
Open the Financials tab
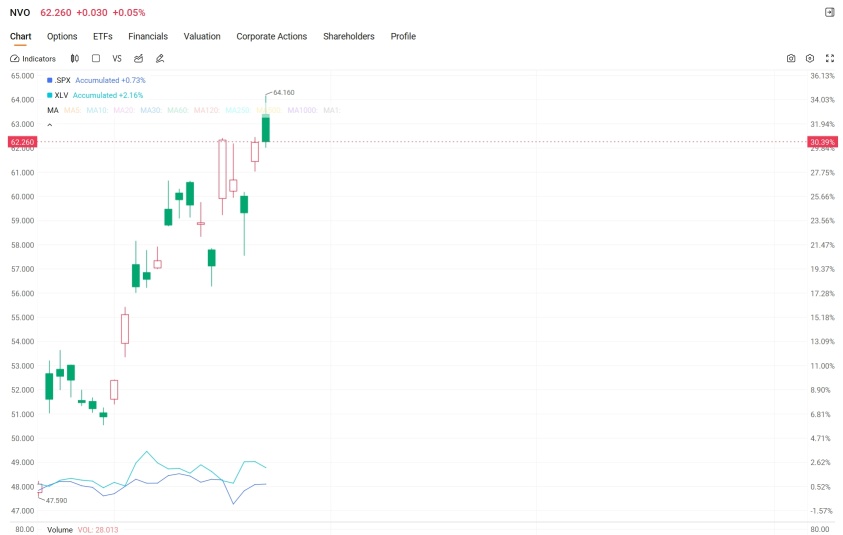pos(148,36)
